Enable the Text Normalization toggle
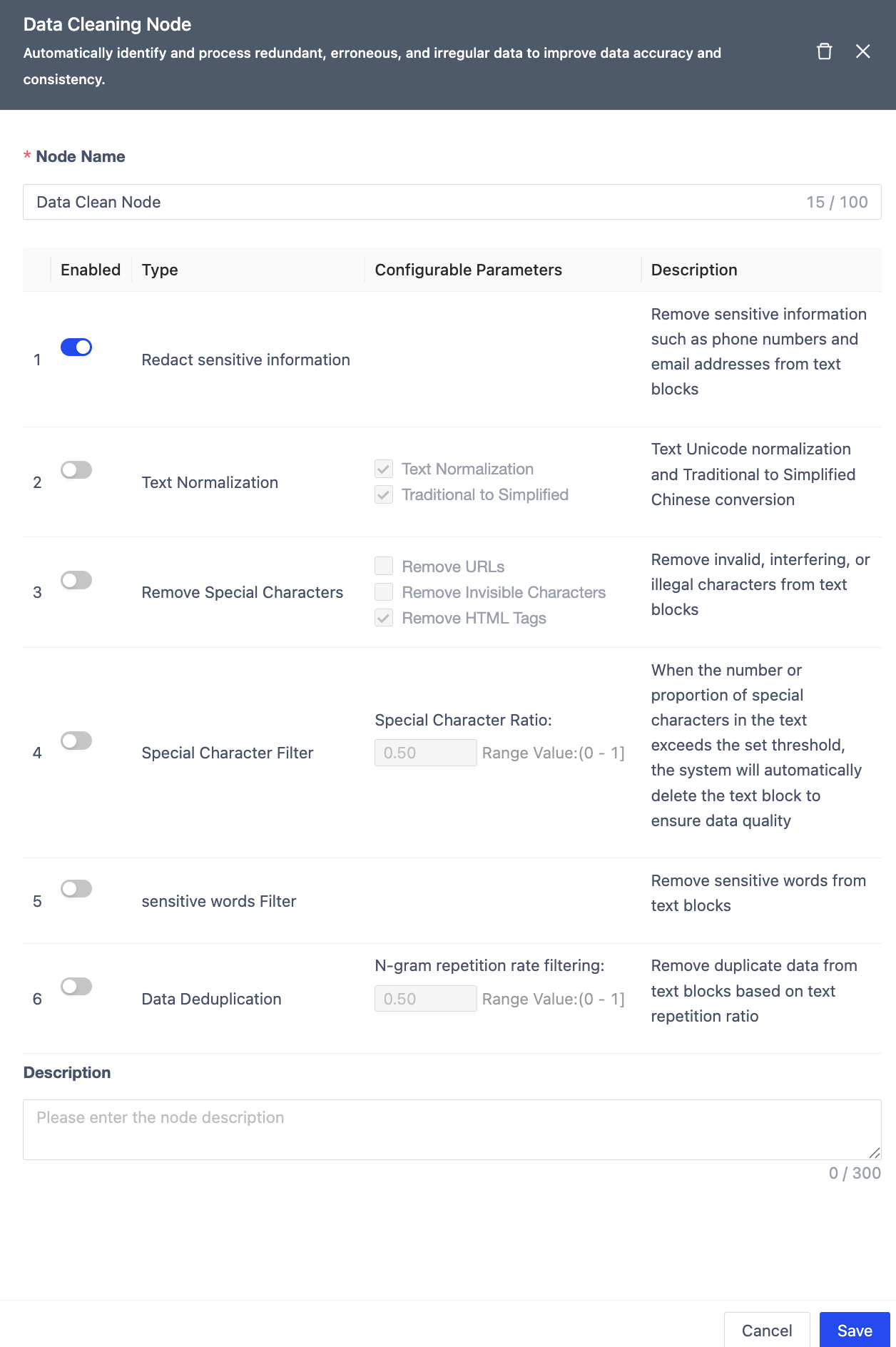 76,469
